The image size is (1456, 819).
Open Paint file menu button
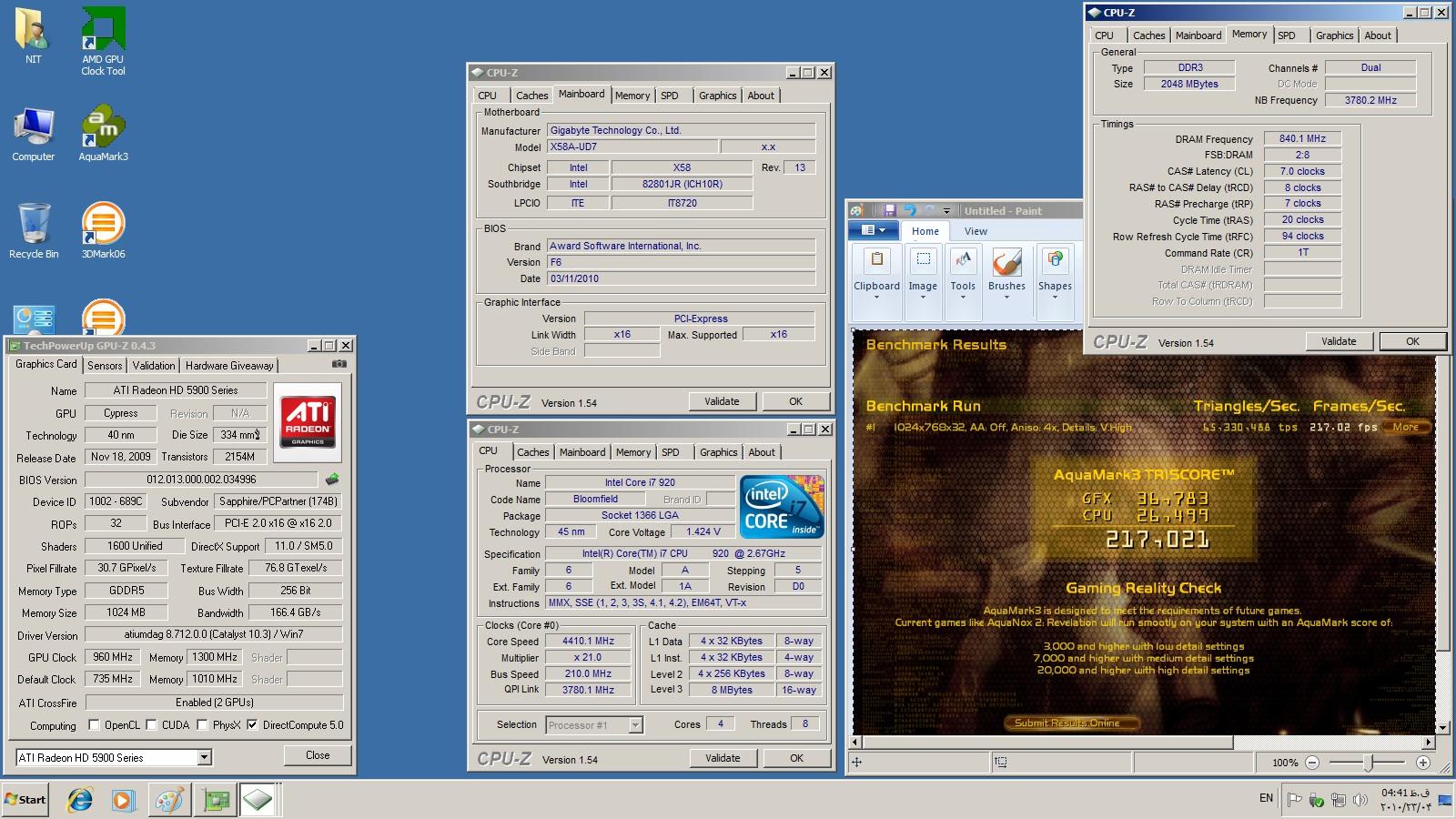click(874, 231)
